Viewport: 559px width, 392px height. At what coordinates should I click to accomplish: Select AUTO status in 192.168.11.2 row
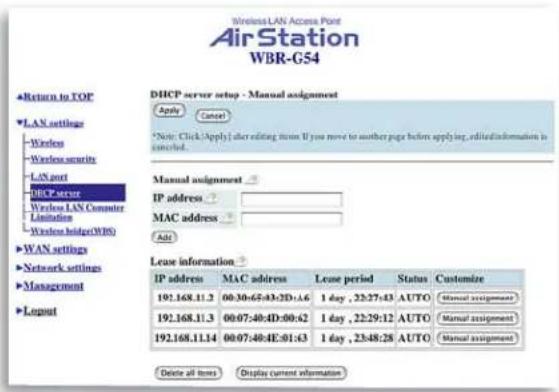click(414, 298)
